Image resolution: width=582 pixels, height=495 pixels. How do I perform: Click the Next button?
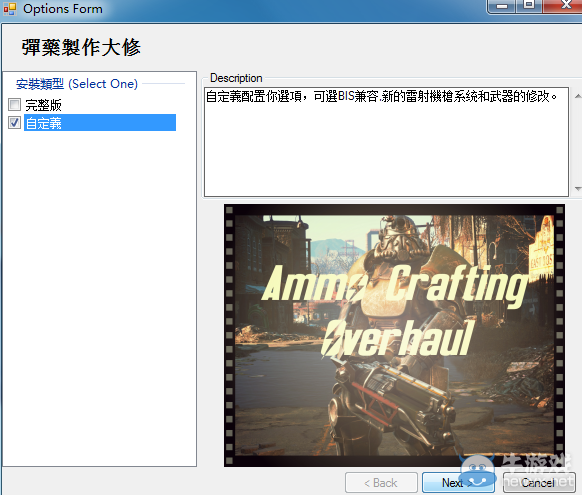(x=458, y=482)
